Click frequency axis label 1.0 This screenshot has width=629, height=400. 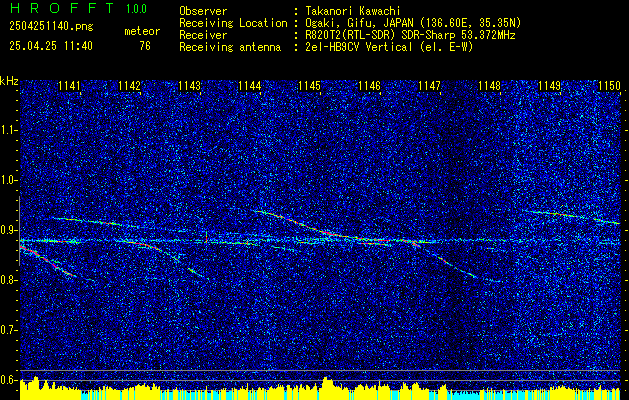[8, 180]
